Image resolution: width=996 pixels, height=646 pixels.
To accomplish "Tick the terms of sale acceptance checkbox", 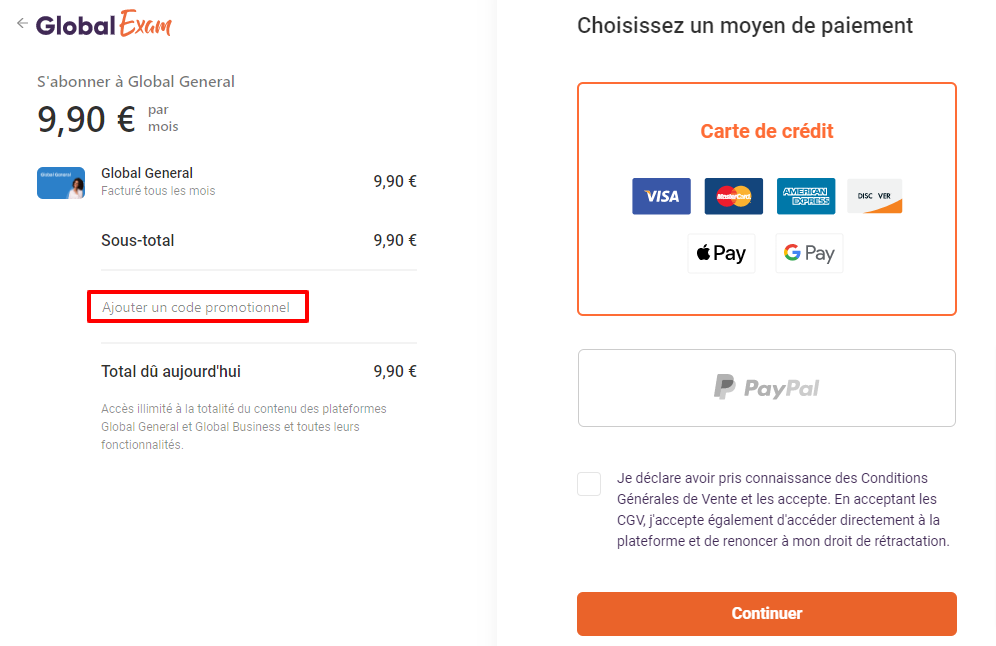I will [589, 484].
